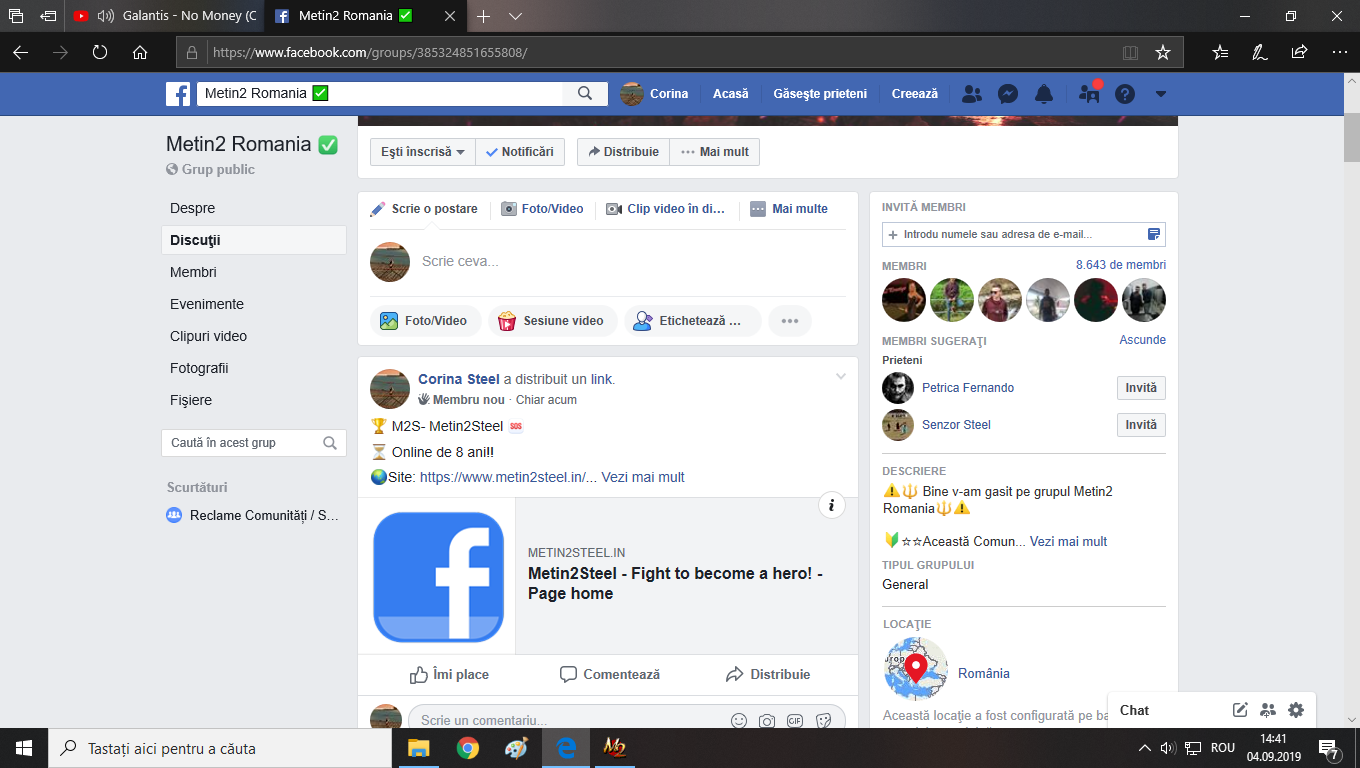This screenshot has width=1360, height=768.
Task: Click the search magnifier button in Facebook header
Action: (585, 94)
